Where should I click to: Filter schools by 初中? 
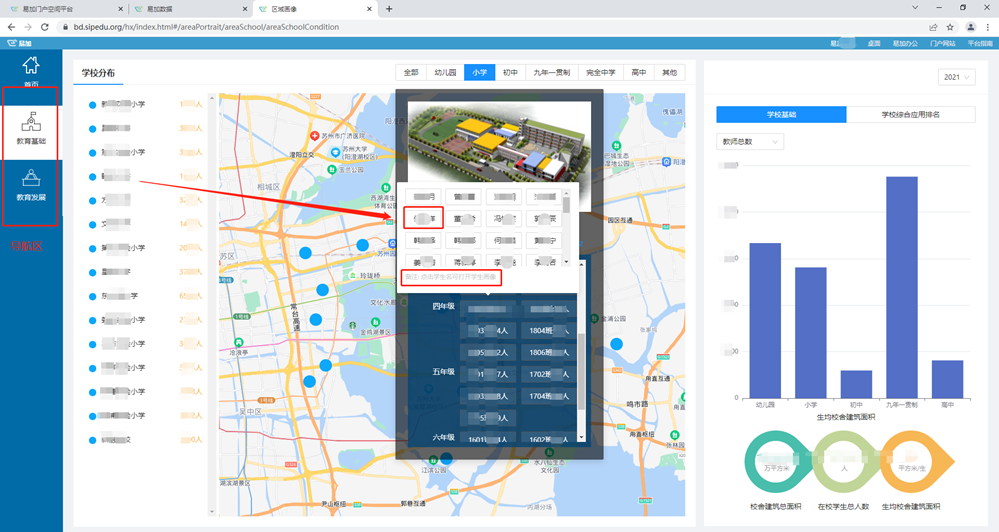[x=510, y=73]
